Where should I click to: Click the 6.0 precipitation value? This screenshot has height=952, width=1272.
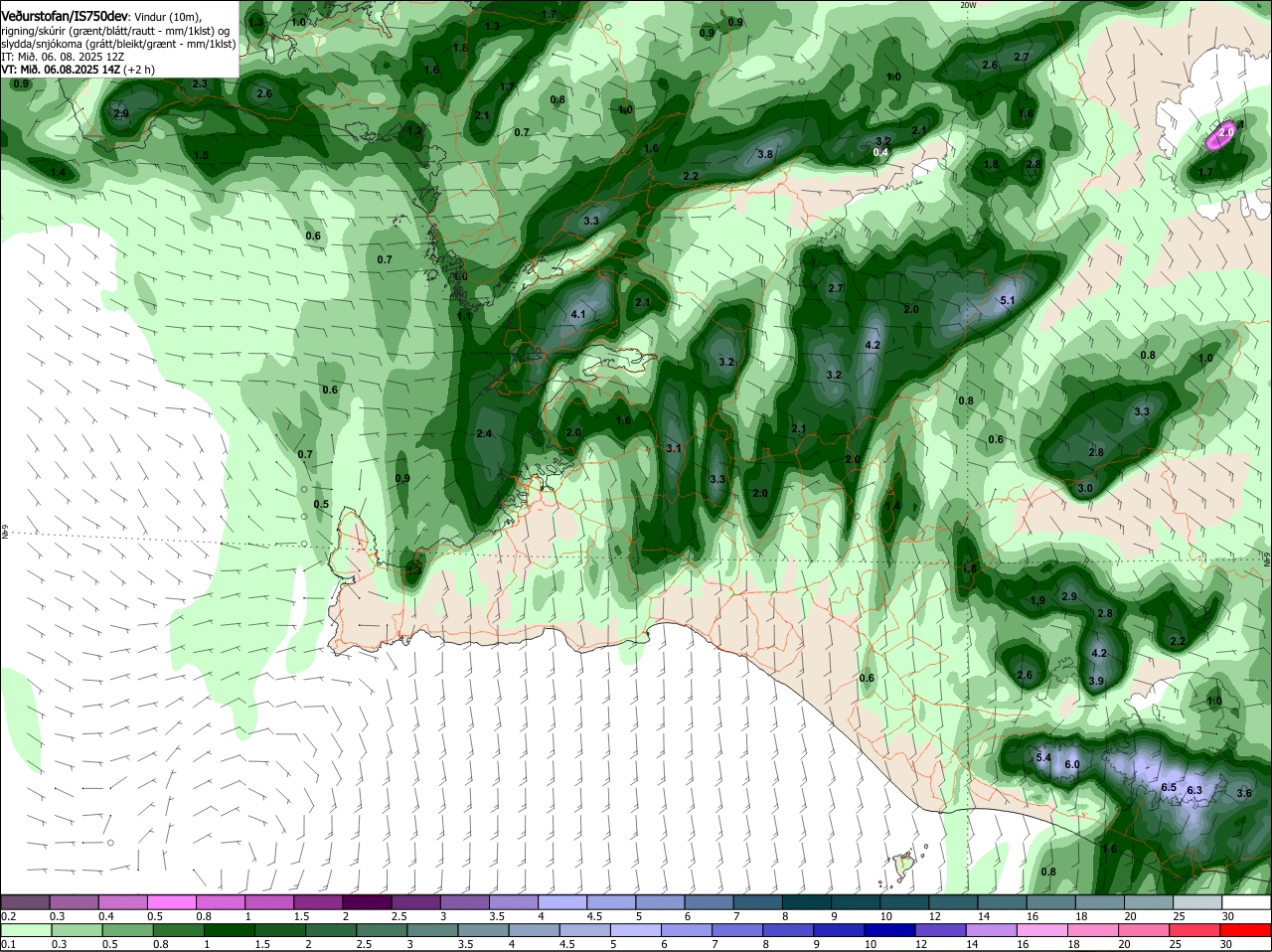pyautogui.click(x=1072, y=764)
